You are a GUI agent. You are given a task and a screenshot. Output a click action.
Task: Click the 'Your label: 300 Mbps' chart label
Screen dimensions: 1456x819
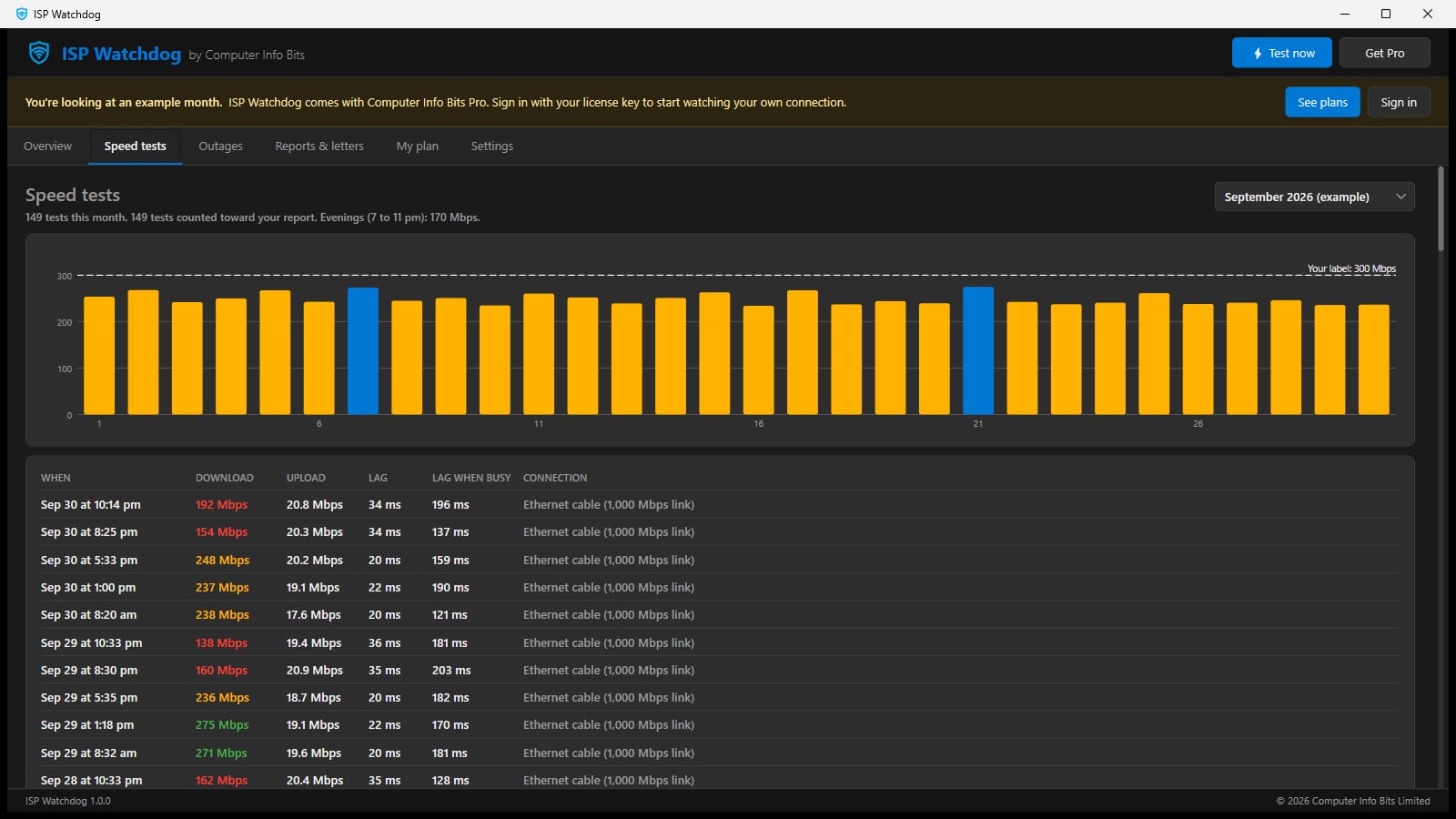click(1351, 268)
